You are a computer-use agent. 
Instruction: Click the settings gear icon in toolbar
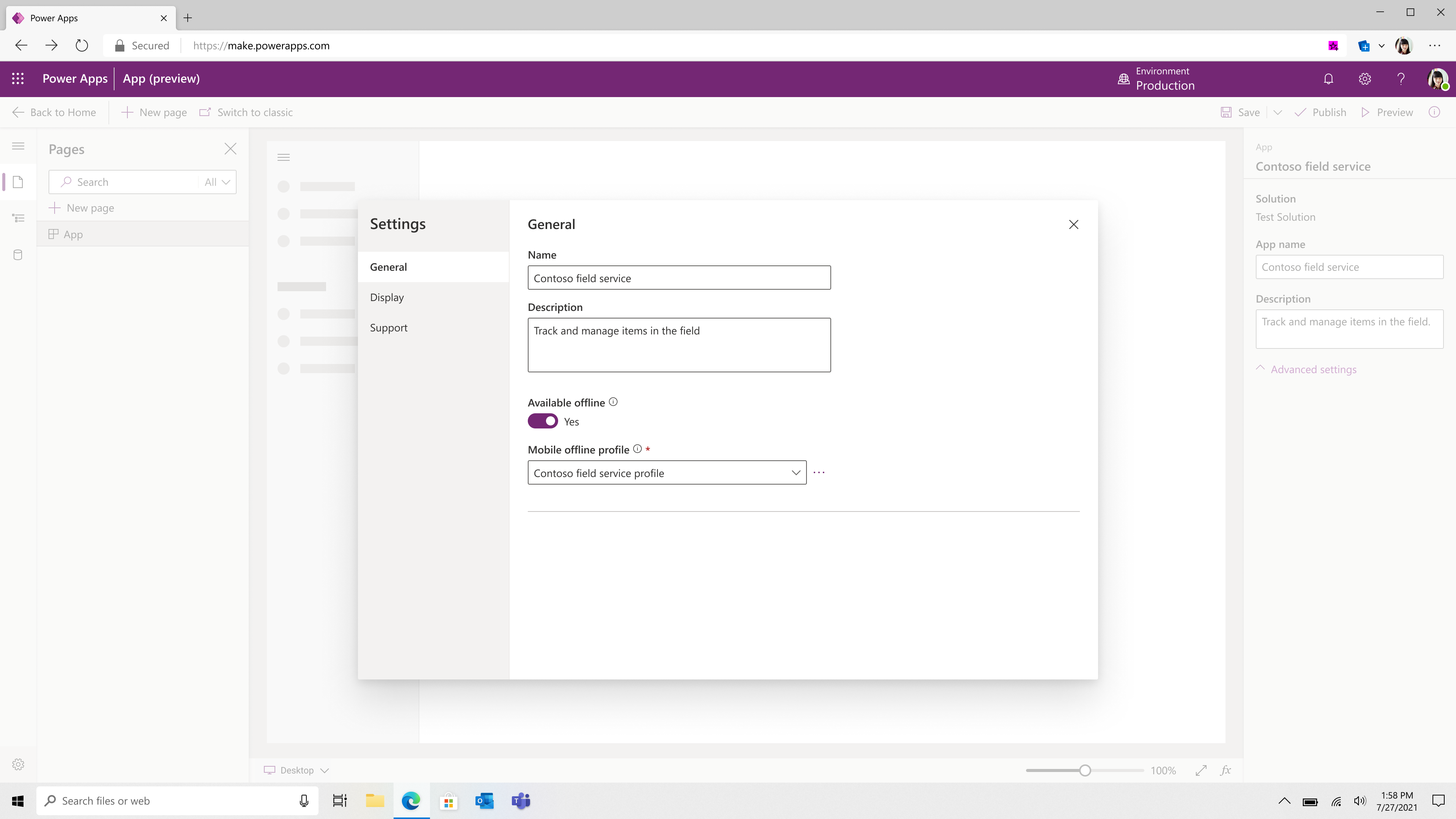click(1365, 78)
